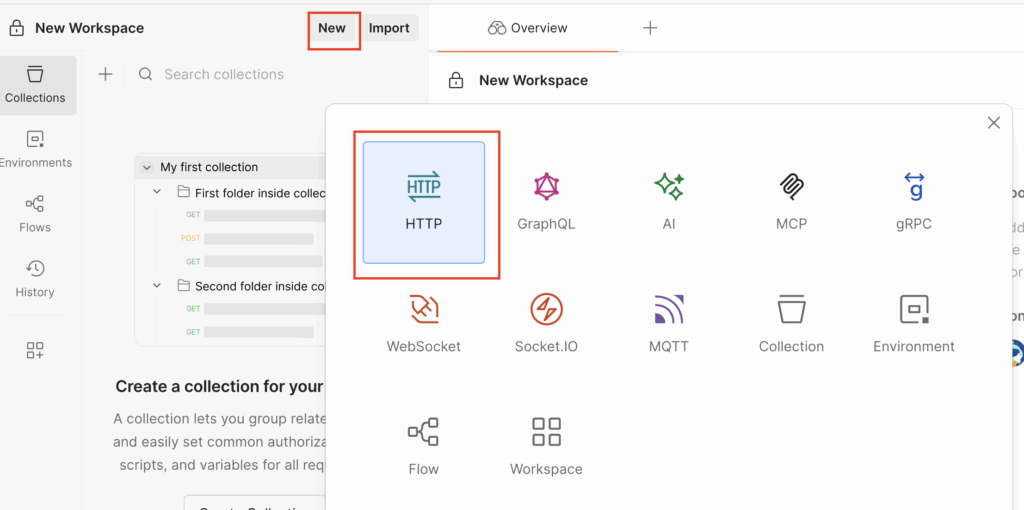Select the WebSocket option
The height and width of the screenshot is (510, 1024).
tap(424, 324)
